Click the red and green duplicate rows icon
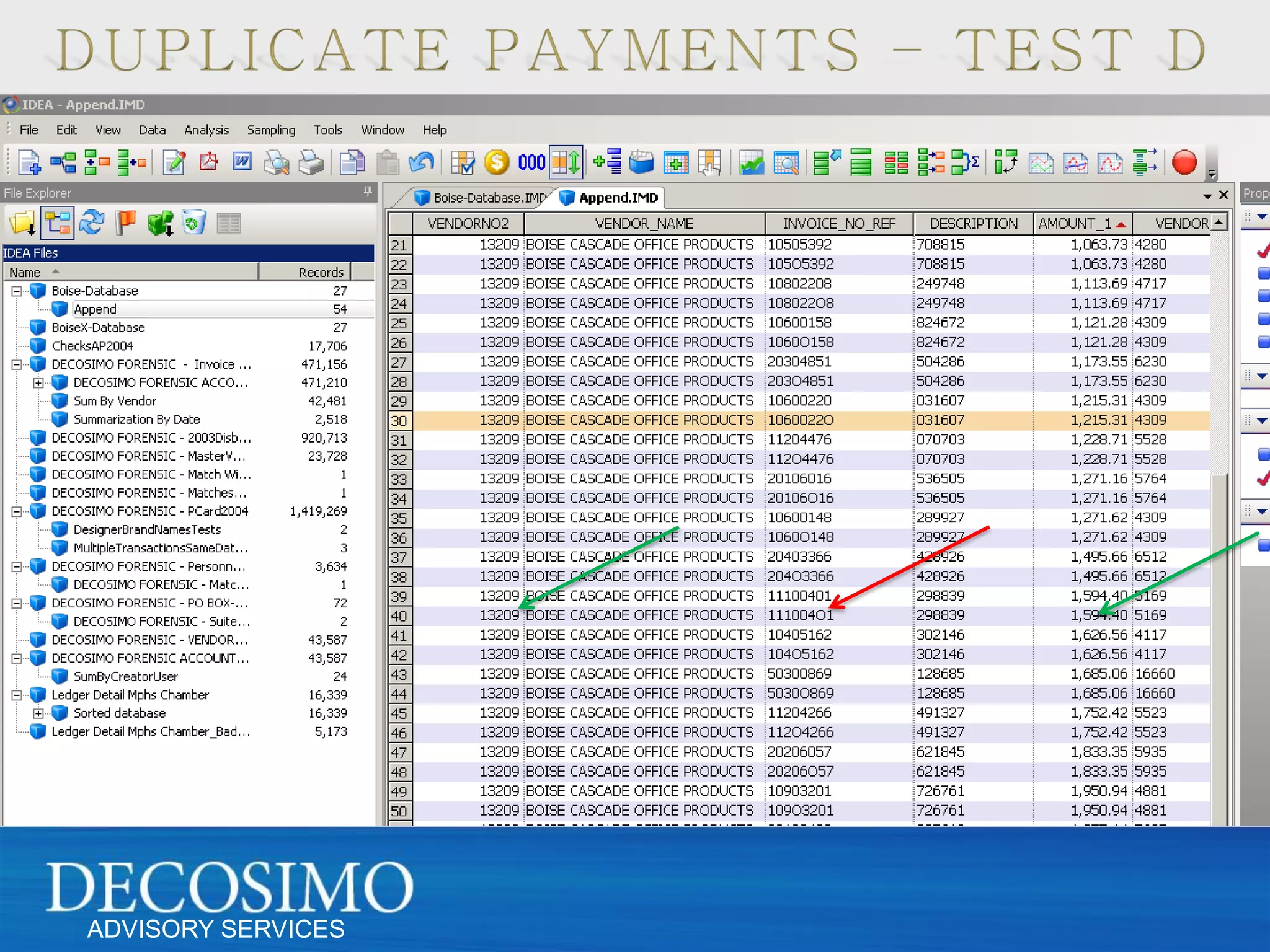The image size is (1270, 952). point(896,163)
